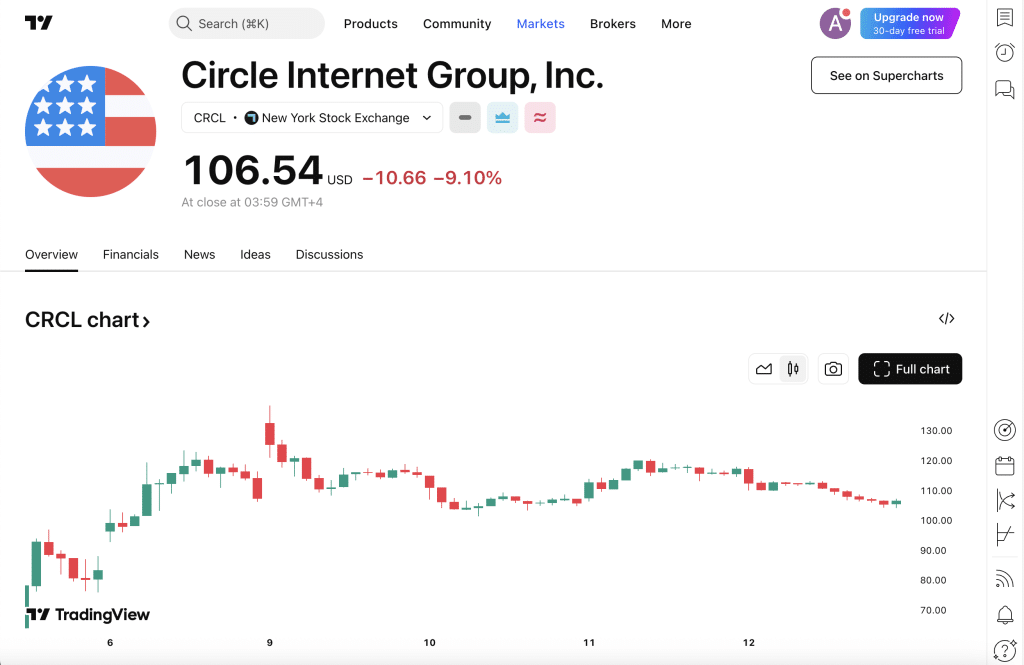Open the watchlist panel icon
Viewport: 1024px width, 665px height.
(x=1005, y=19)
